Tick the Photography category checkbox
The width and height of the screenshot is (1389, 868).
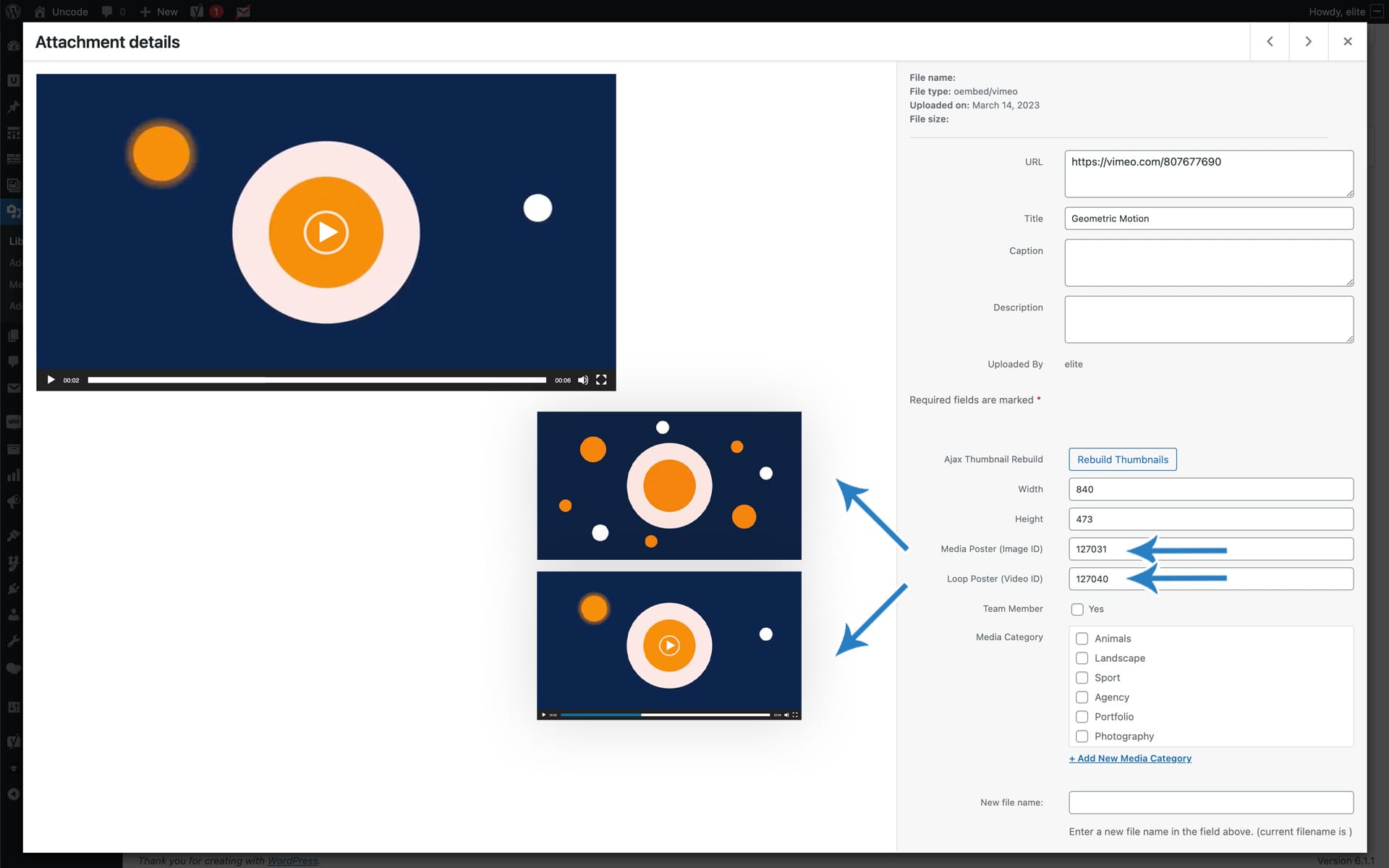[x=1082, y=736]
